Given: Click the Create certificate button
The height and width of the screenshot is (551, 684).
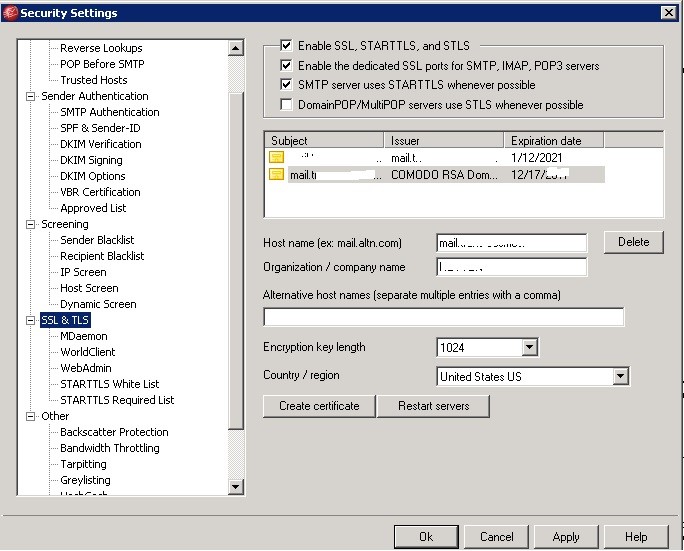Looking at the screenshot, I should point(318,406).
